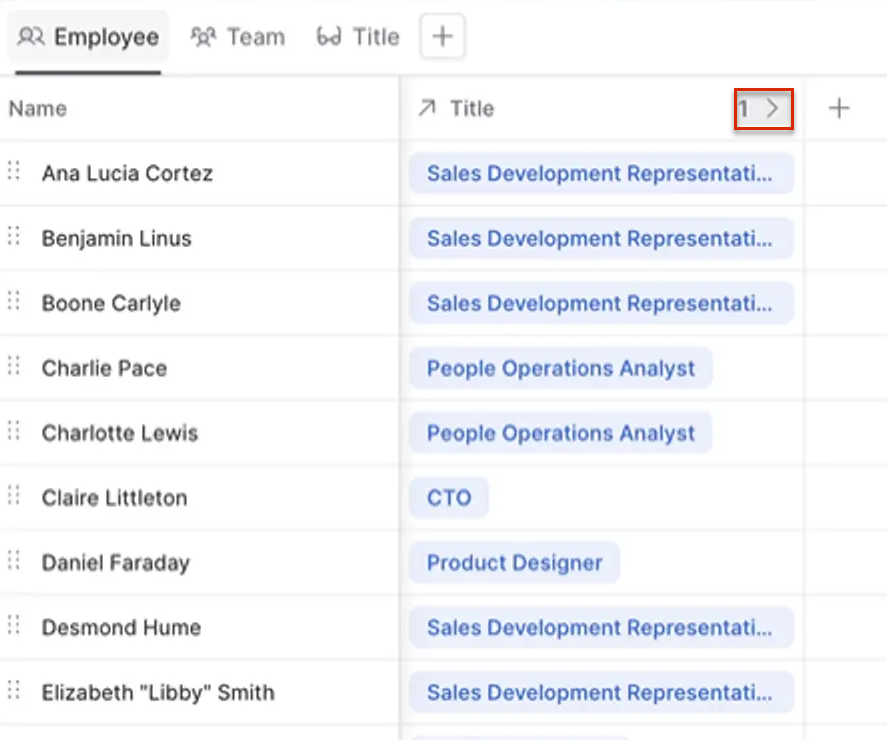
Task: Switch to the Title tab
Action: click(358, 37)
